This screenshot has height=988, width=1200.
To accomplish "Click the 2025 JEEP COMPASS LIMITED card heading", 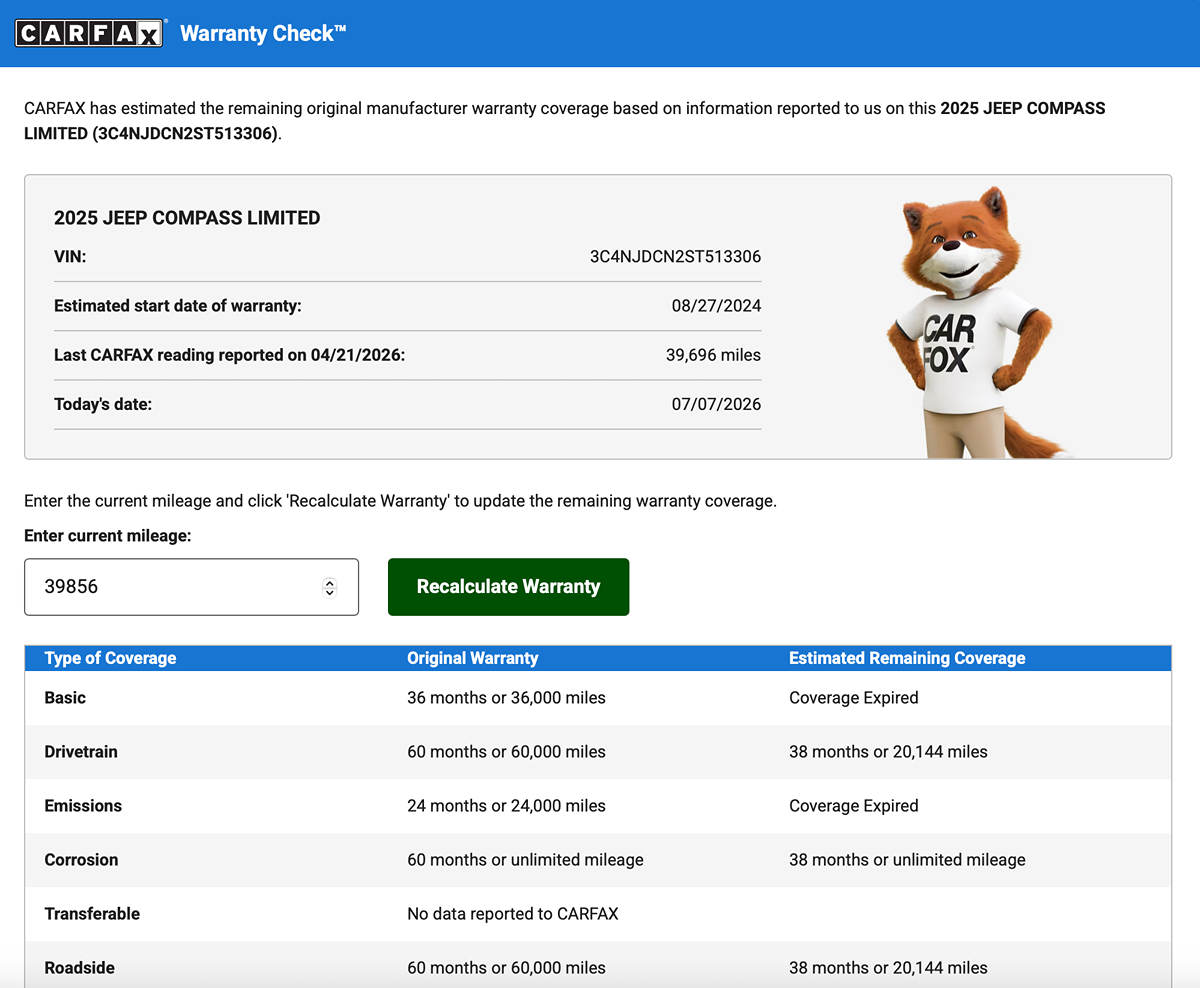I will click(187, 218).
